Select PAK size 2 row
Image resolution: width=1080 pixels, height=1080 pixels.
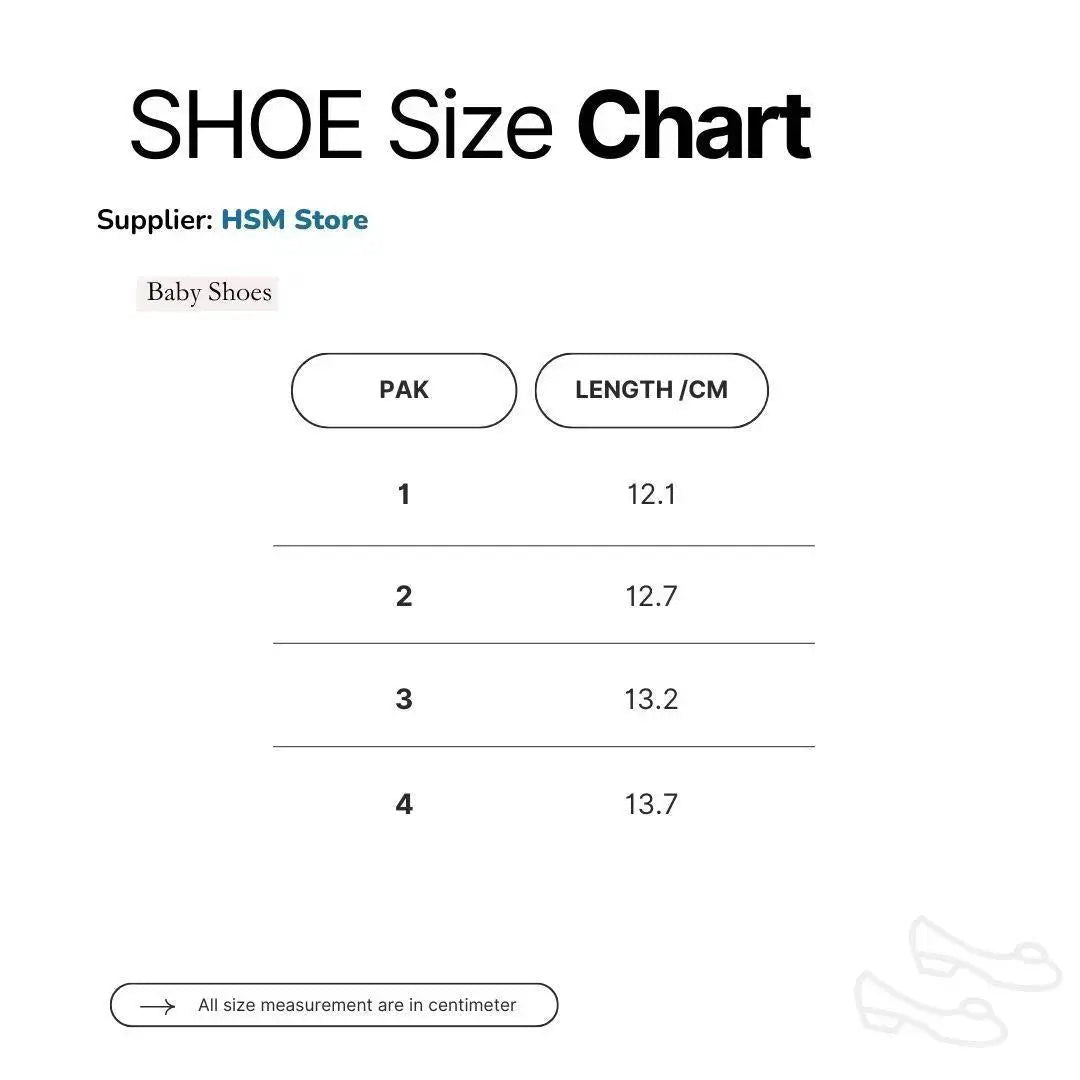pos(404,596)
